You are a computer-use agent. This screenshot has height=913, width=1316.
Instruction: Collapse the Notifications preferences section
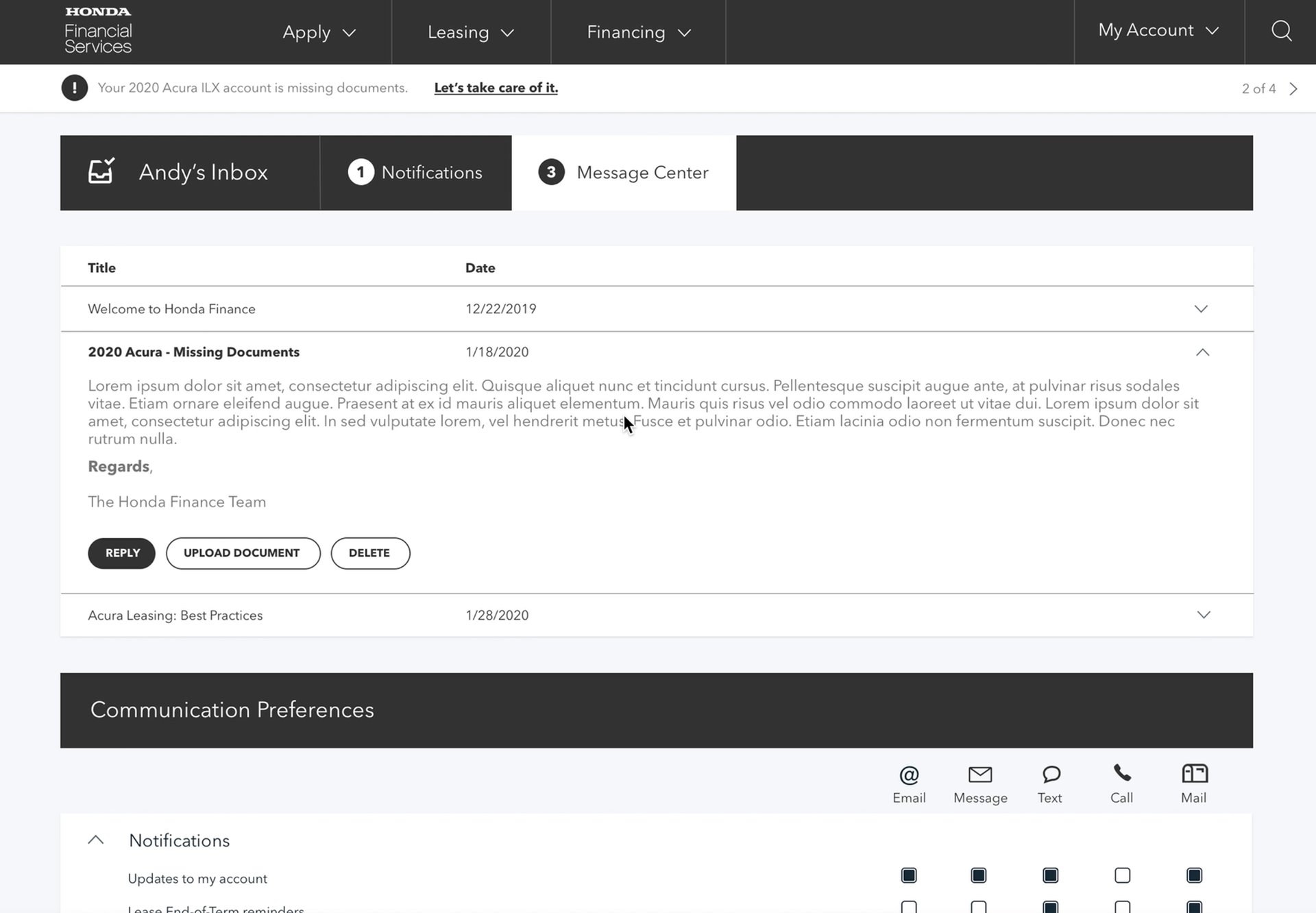click(96, 840)
